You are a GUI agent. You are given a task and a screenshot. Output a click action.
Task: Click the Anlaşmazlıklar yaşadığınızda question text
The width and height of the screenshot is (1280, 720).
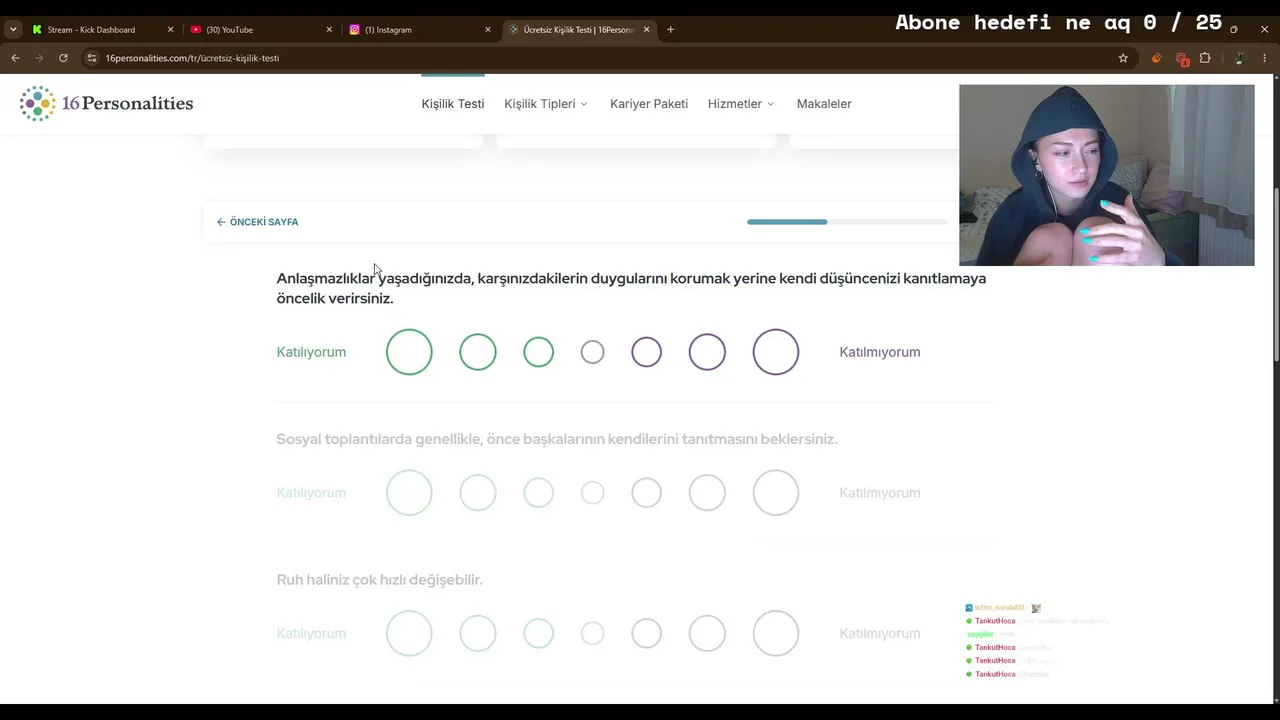point(631,288)
